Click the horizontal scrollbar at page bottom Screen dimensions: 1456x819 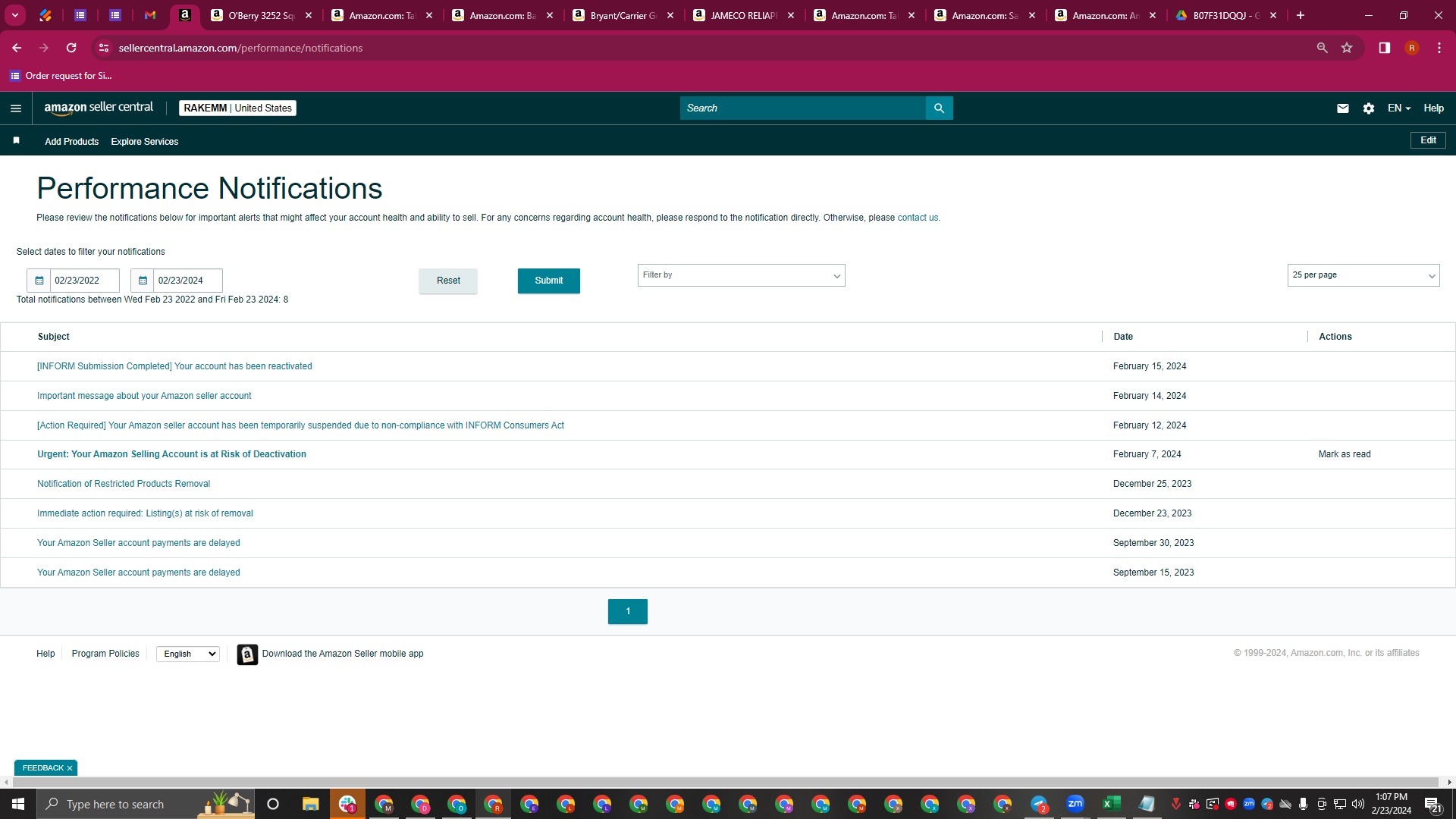click(x=724, y=782)
